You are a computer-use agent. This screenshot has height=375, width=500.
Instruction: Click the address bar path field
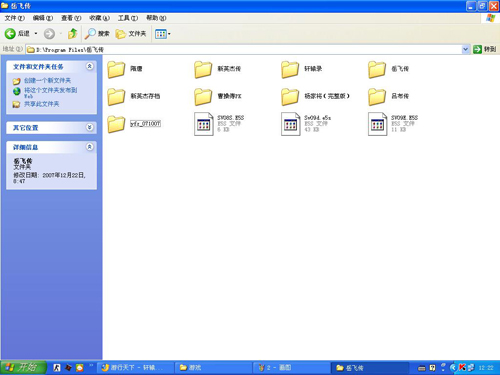(244, 49)
